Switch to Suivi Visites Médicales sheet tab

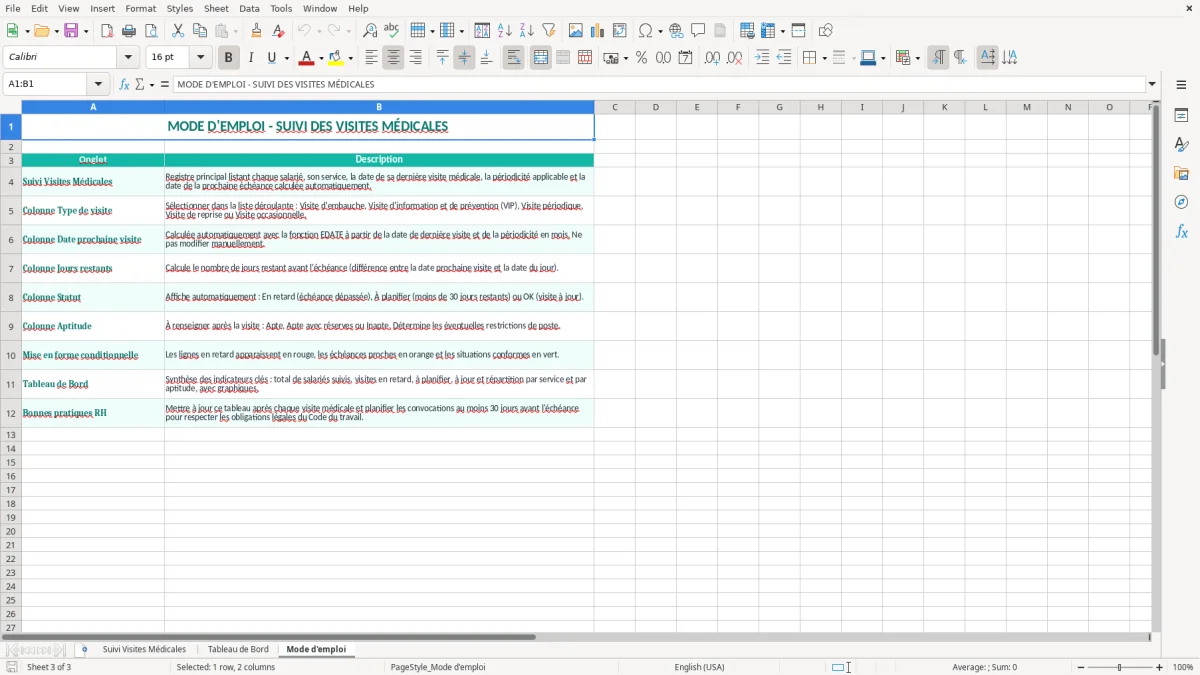click(145, 650)
